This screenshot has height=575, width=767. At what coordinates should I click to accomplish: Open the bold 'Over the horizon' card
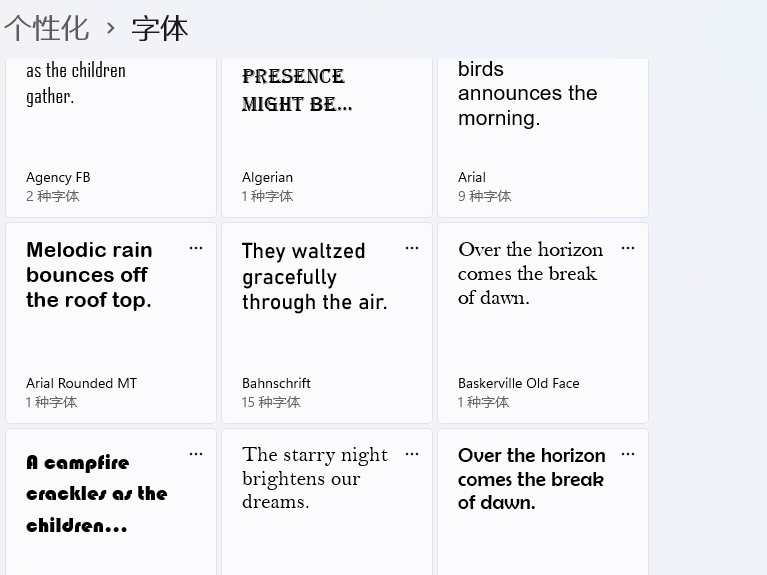pyautogui.click(x=543, y=502)
